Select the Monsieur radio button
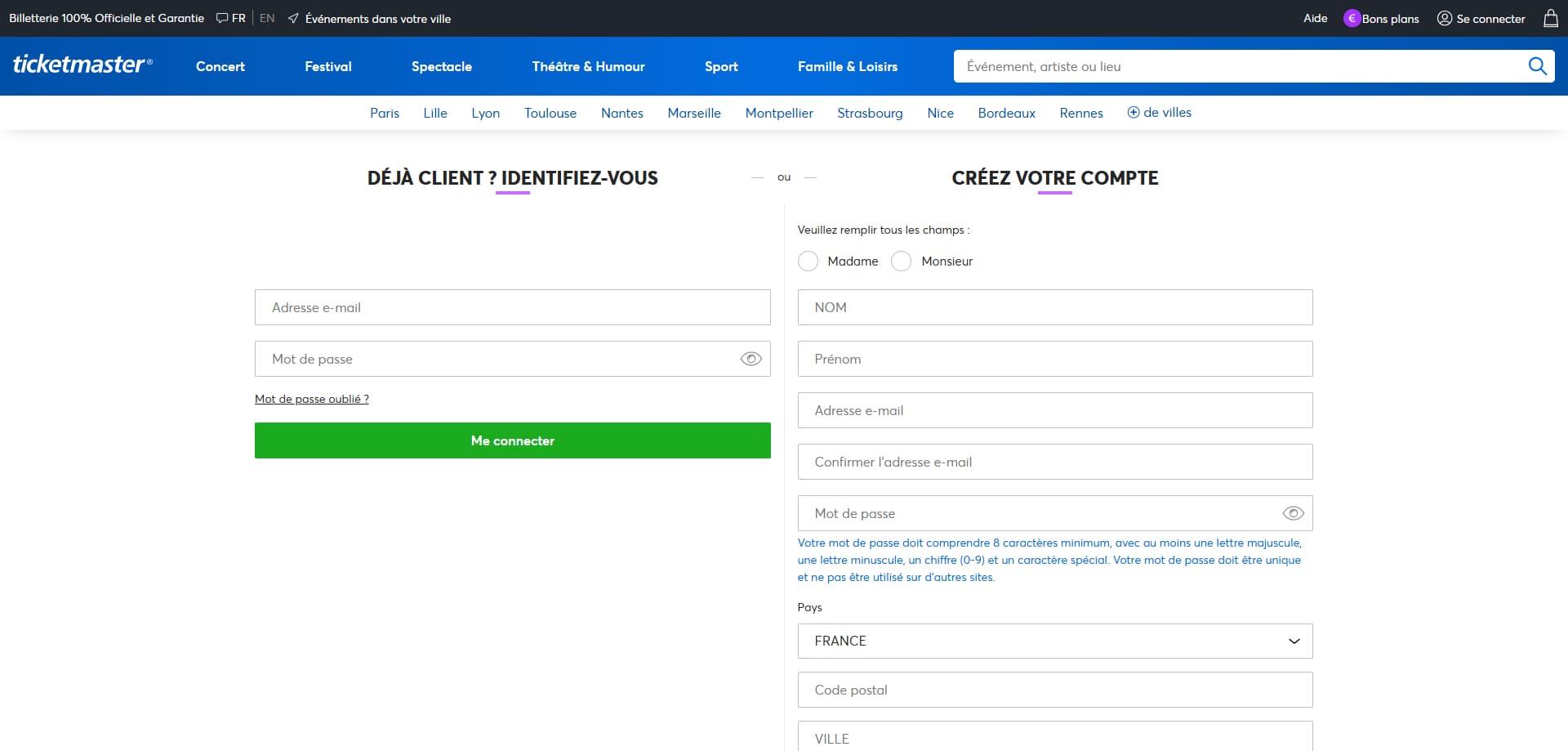The width and height of the screenshot is (1568, 751). (x=901, y=261)
